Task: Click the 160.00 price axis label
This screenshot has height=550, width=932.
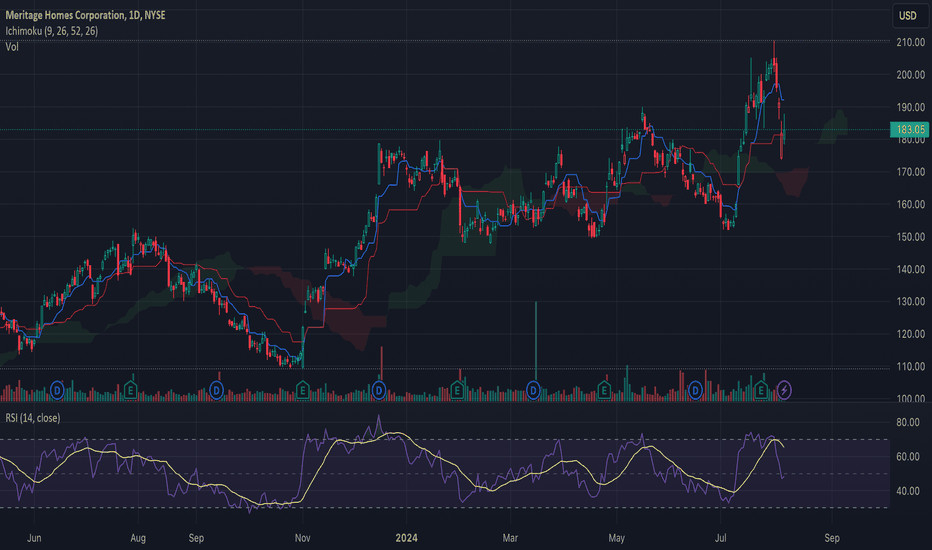Action: [911, 205]
